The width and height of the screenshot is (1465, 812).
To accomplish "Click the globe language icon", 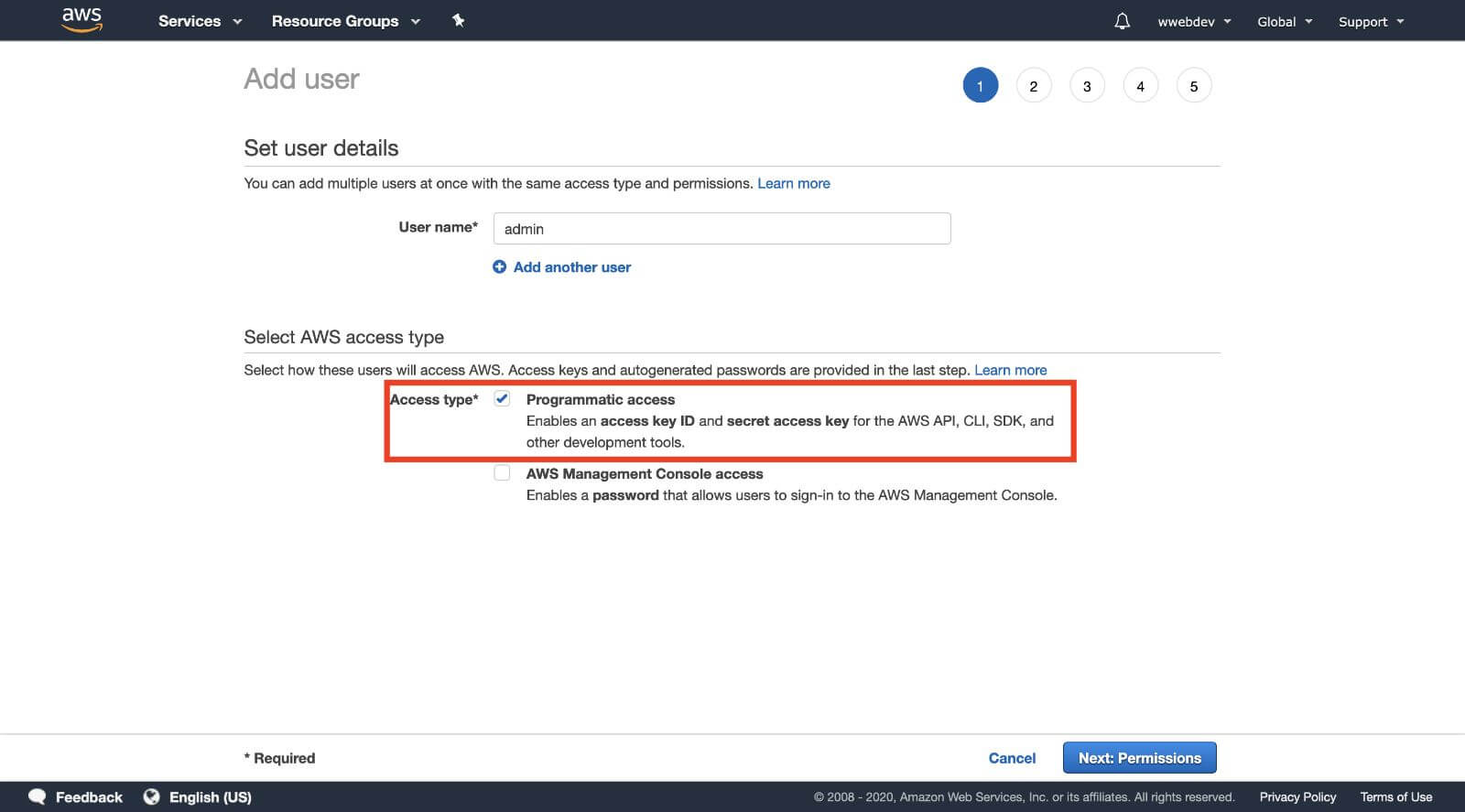I will (152, 796).
